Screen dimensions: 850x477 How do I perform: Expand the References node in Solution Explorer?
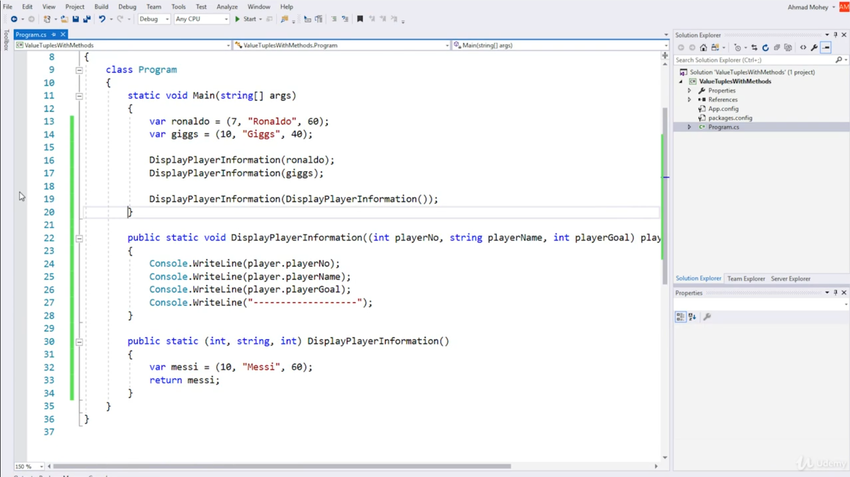tap(690, 100)
